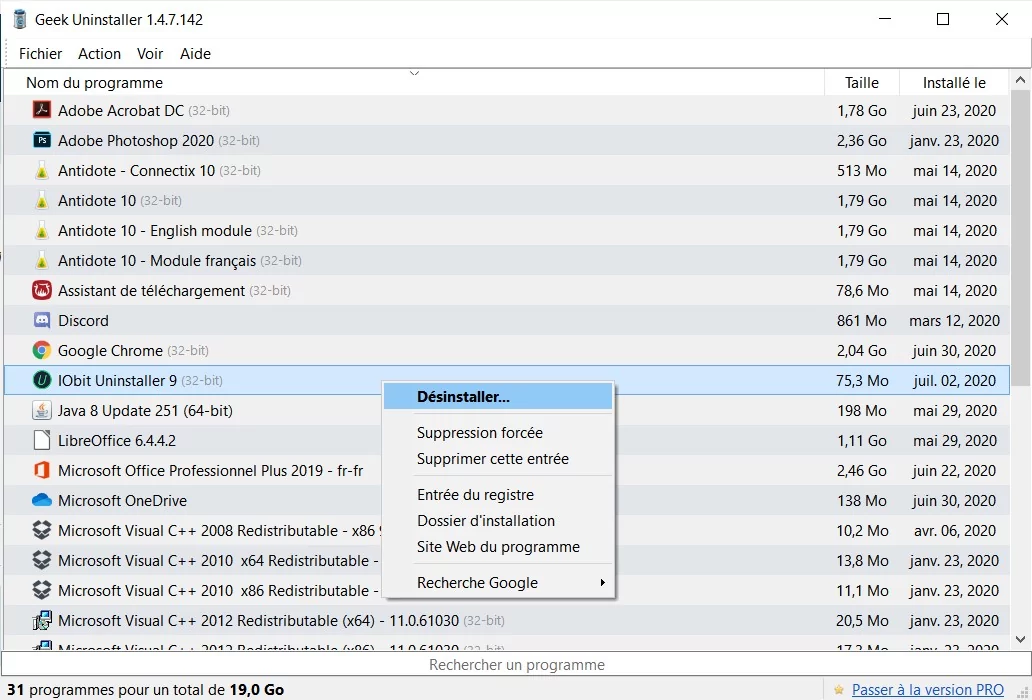Click the juil. 02, 2020 install date
Screen dimensions: 1032x700
954,381
